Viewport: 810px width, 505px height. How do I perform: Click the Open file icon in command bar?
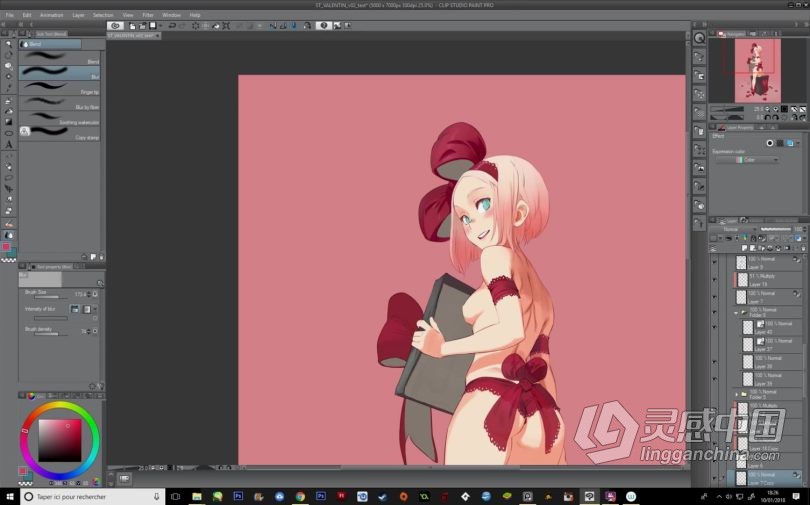click(143, 26)
